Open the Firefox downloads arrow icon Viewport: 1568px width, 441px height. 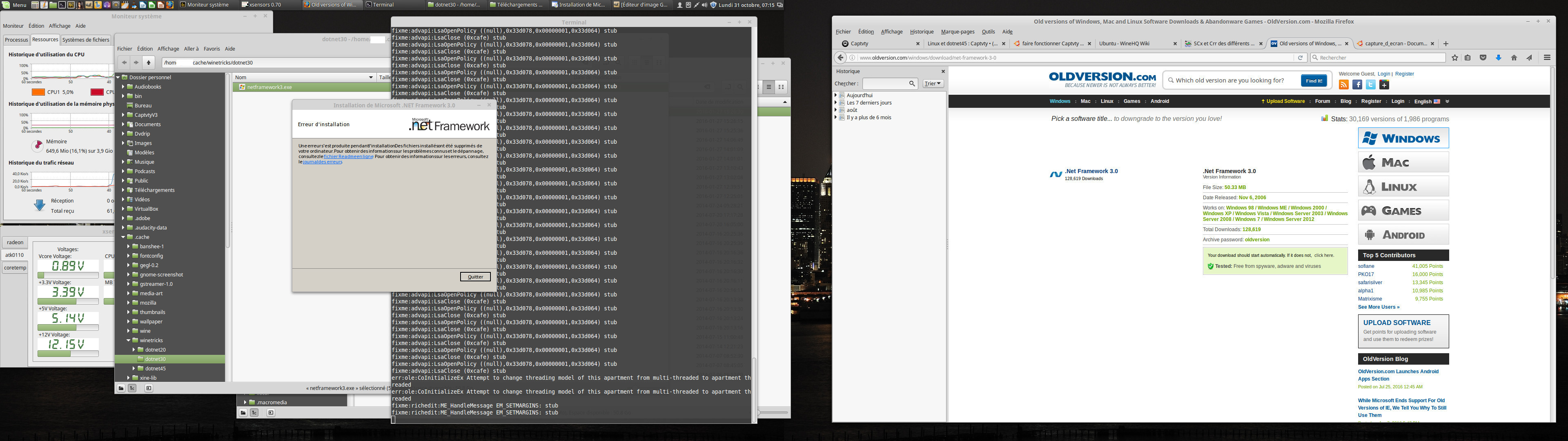pyautogui.click(x=1499, y=58)
